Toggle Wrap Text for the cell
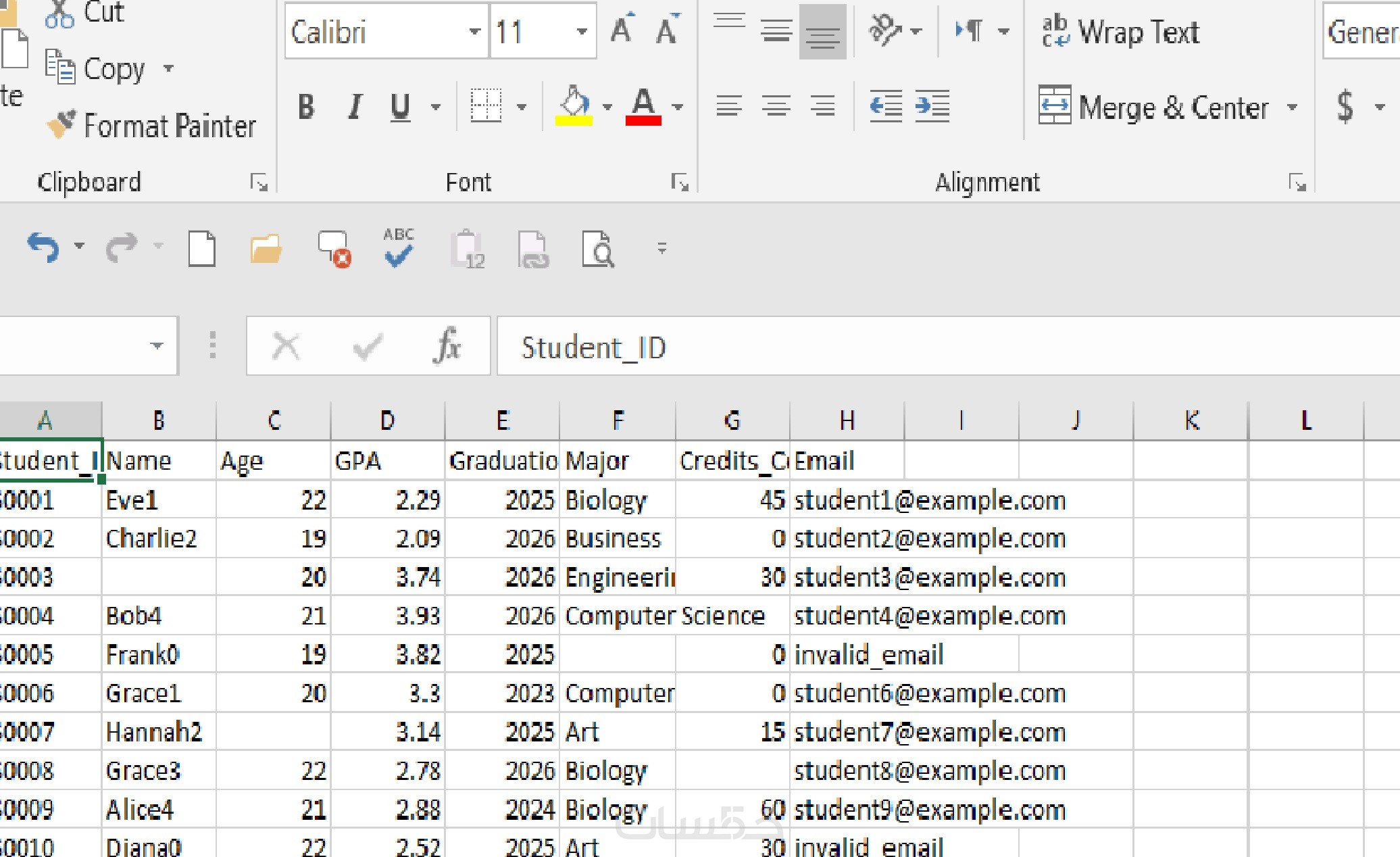This screenshot has height=857, width=1400. (x=1120, y=32)
